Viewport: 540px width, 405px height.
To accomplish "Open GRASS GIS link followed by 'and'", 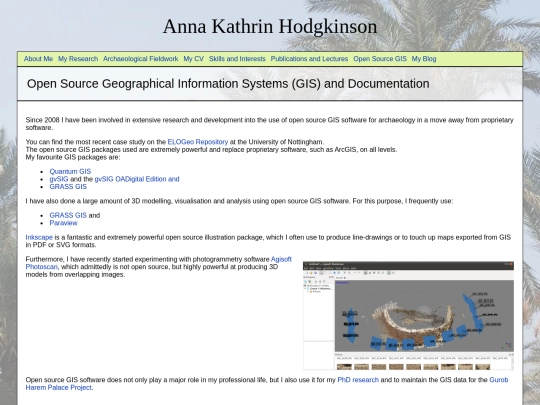I will click(x=68, y=216).
